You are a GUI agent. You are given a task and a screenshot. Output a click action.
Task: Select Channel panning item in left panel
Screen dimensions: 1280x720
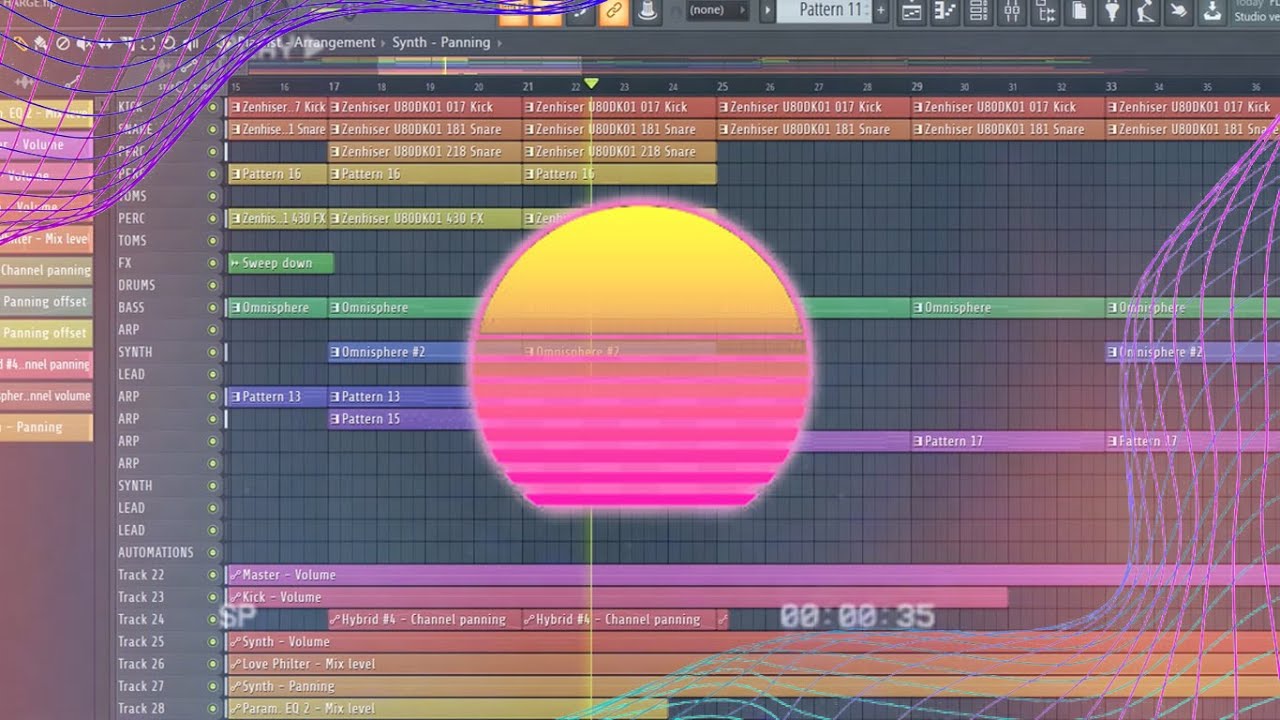tap(46, 270)
